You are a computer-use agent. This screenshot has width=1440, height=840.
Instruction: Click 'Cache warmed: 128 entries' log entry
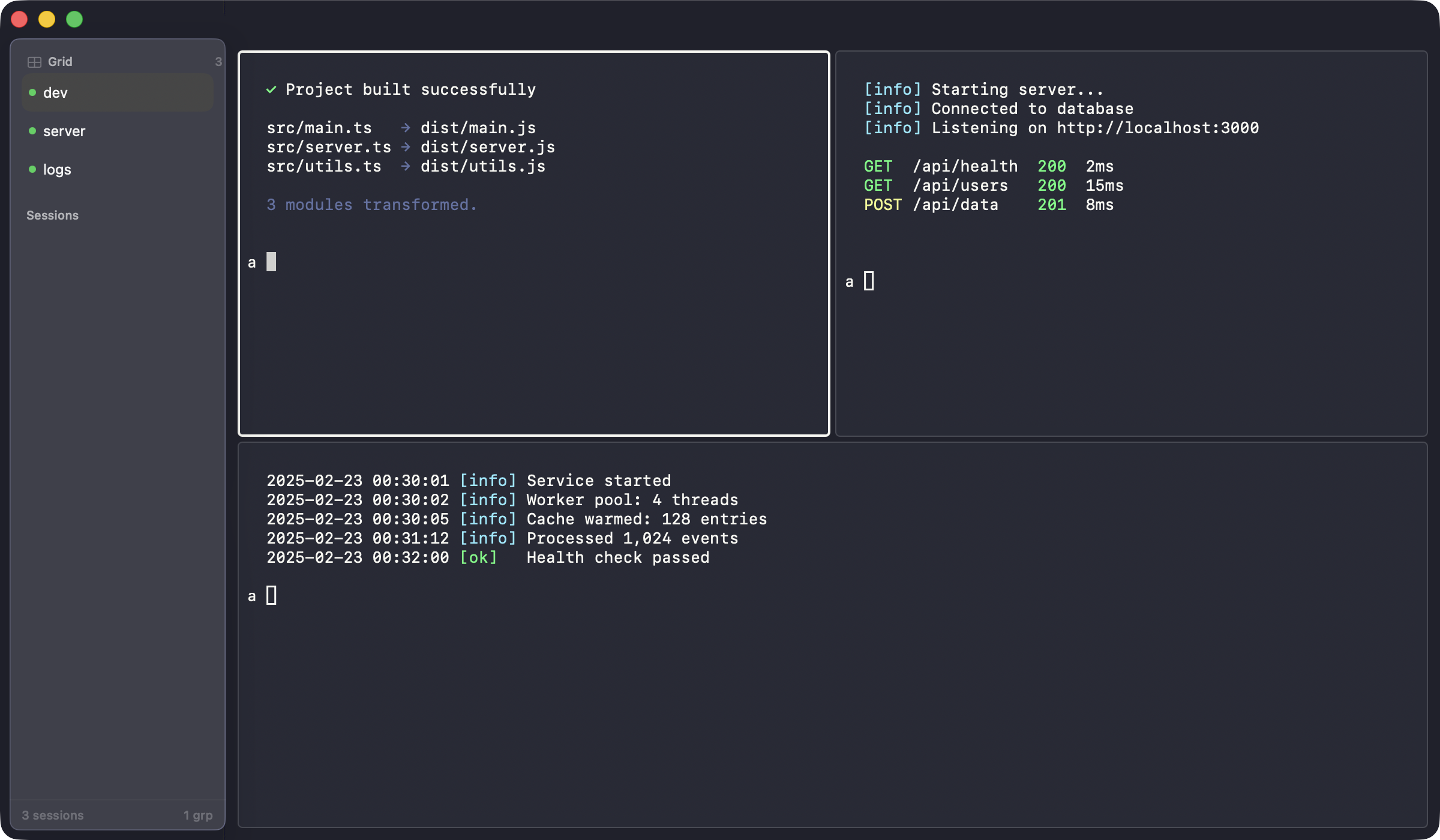647,519
